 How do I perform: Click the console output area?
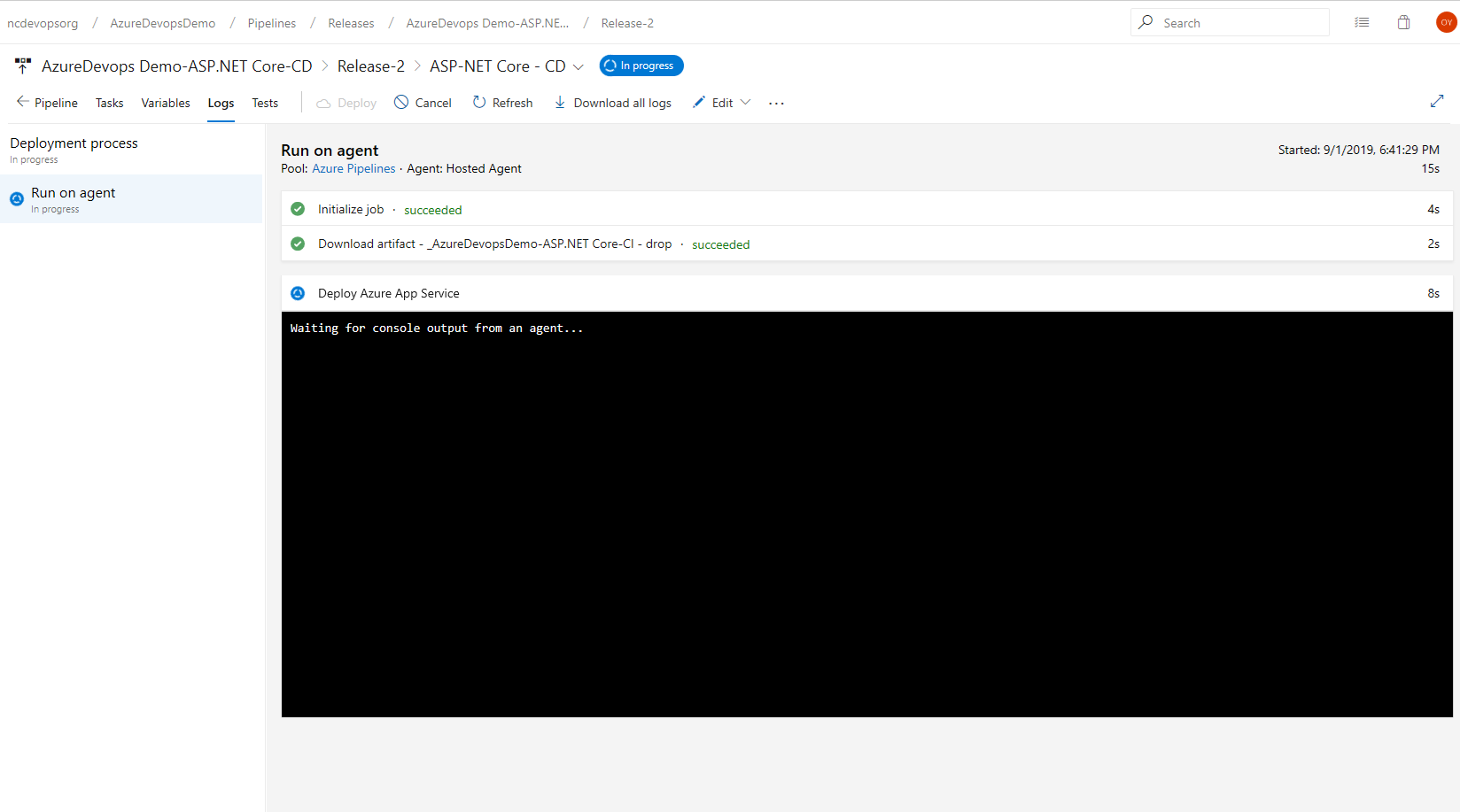click(x=867, y=514)
